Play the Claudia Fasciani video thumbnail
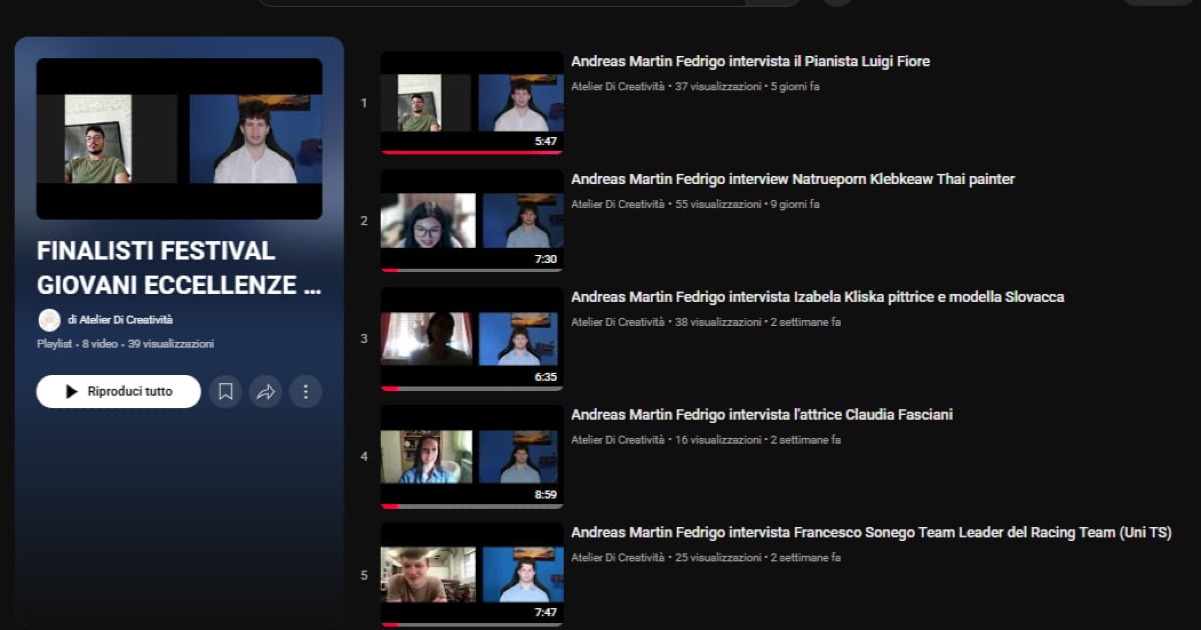 tap(471, 457)
